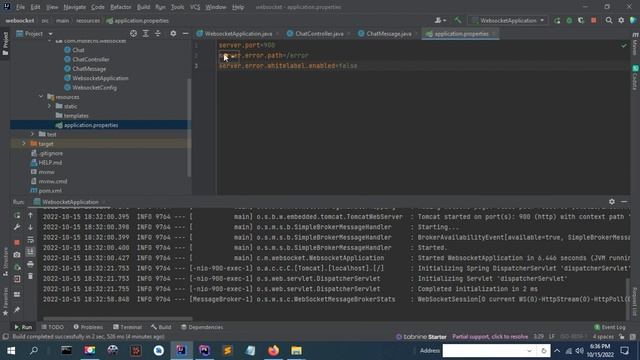This screenshot has height=360, width=640.
Task: Open the Refactor menu
Action: (121, 7)
